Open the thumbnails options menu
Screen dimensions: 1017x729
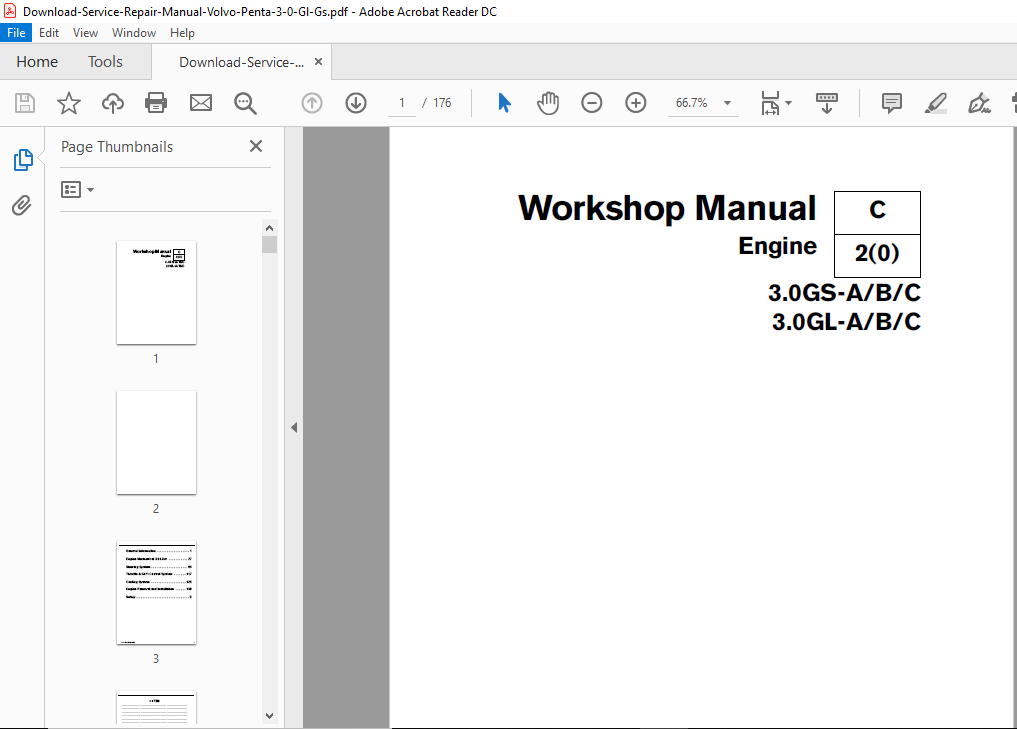coord(77,189)
